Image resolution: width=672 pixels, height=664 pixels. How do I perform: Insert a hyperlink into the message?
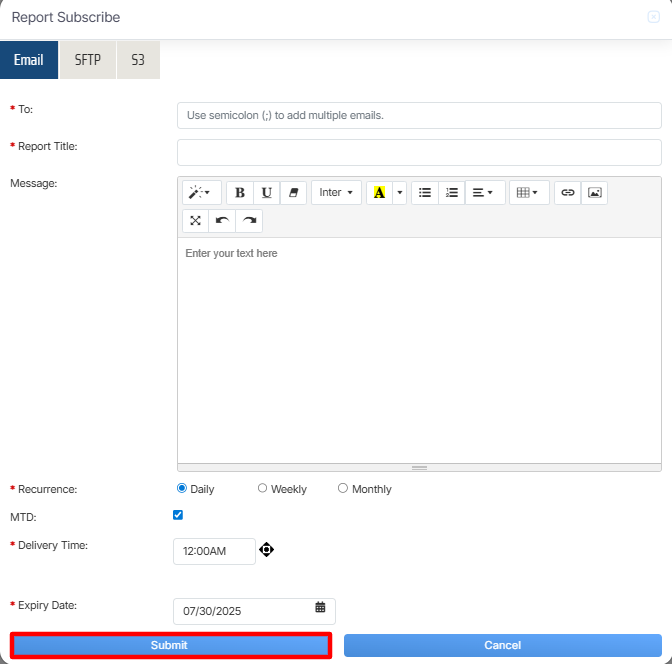(568, 193)
